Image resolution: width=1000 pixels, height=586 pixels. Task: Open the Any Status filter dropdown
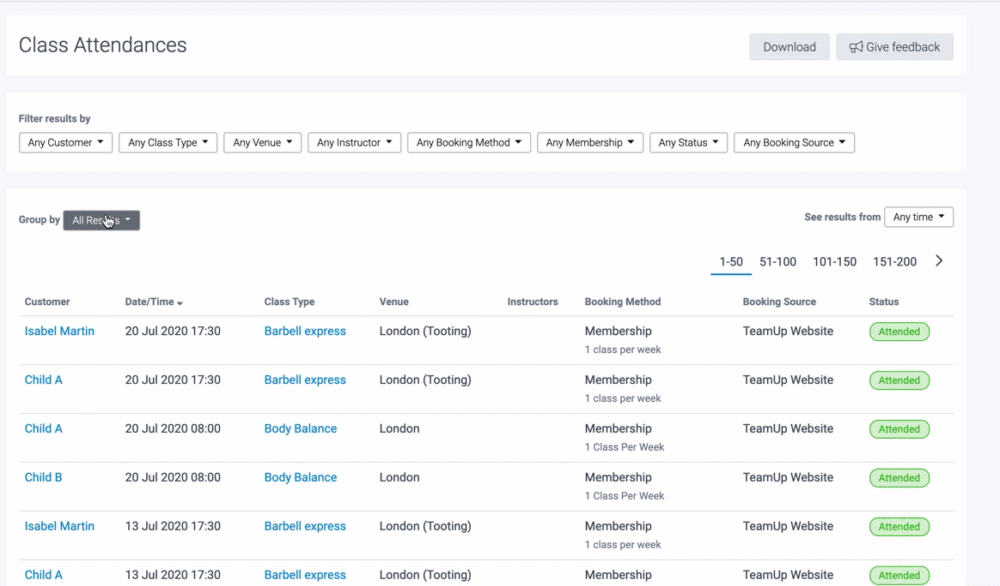687,143
